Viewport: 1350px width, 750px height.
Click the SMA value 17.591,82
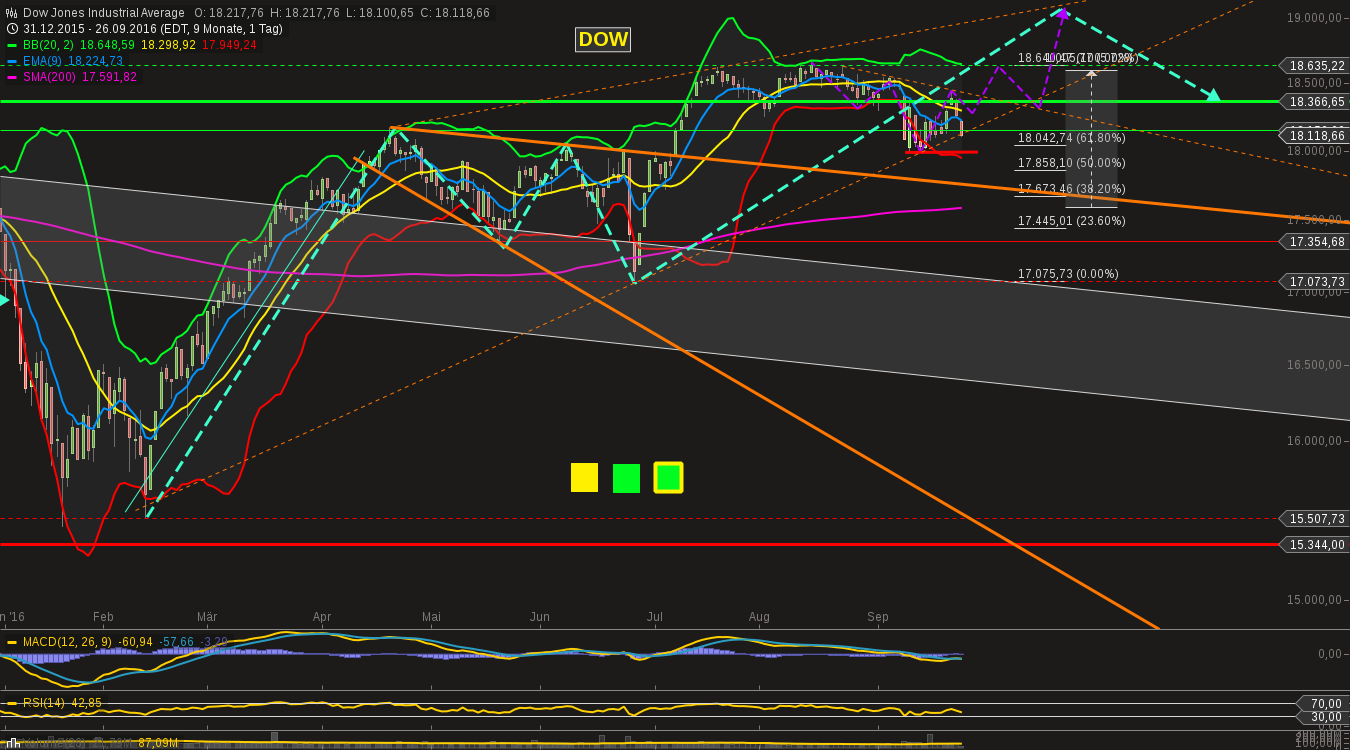tap(109, 77)
